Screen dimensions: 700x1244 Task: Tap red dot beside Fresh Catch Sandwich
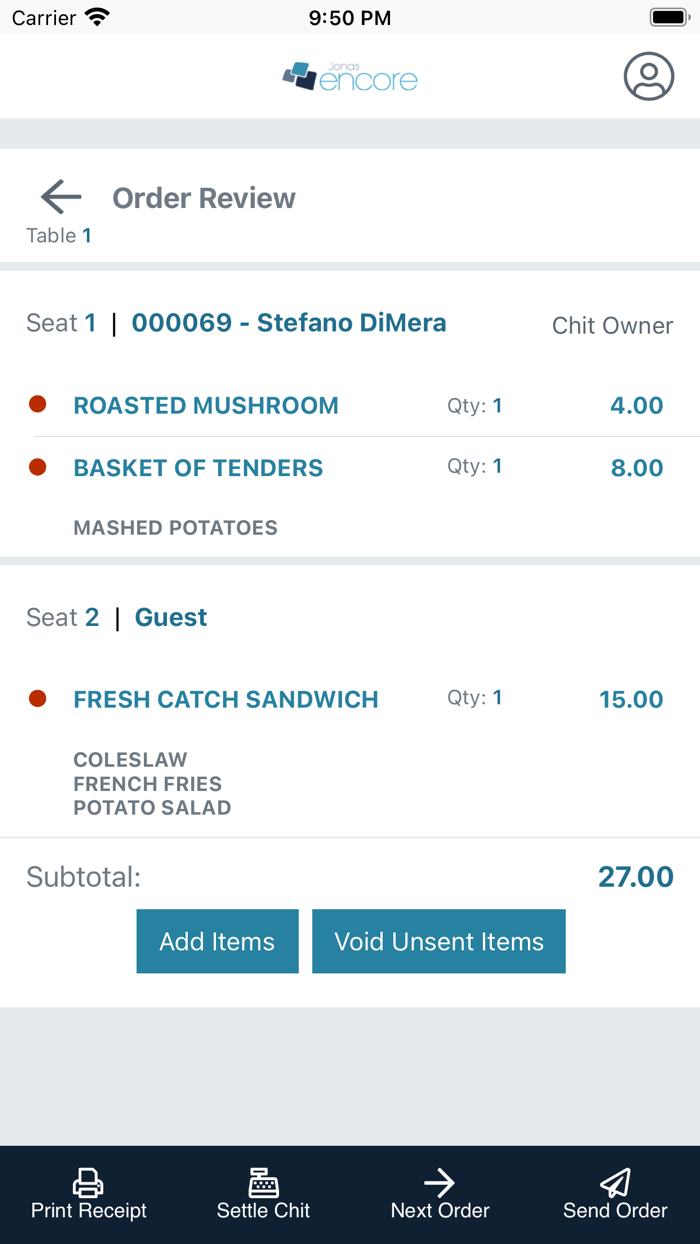(38, 698)
